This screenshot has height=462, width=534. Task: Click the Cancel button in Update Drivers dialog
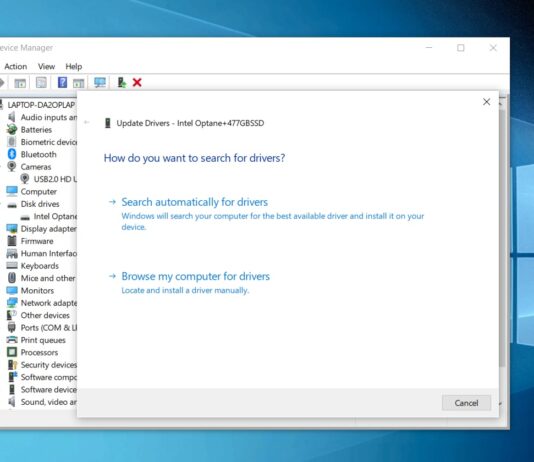(466, 403)
